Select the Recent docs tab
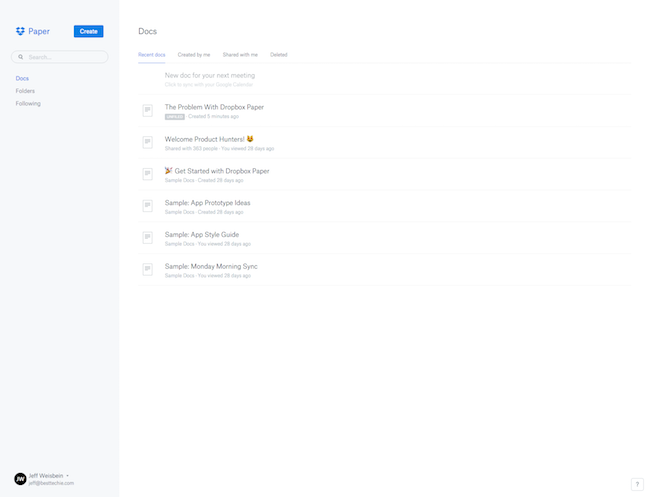Screen dimensions: 650x497 coord(152,54)
